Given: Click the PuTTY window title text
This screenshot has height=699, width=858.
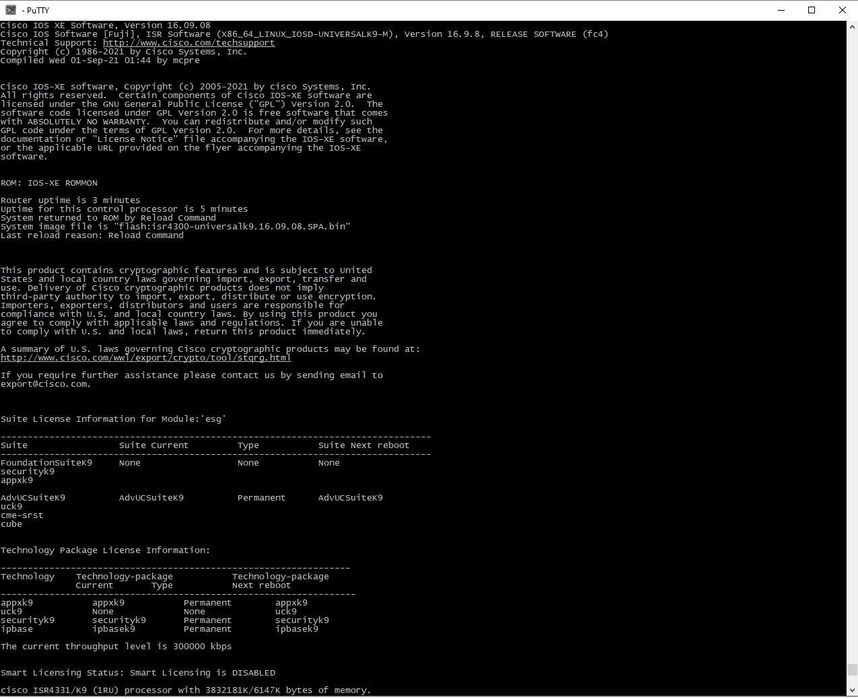Looking at the screenshot, I should (x=36, y=10).
